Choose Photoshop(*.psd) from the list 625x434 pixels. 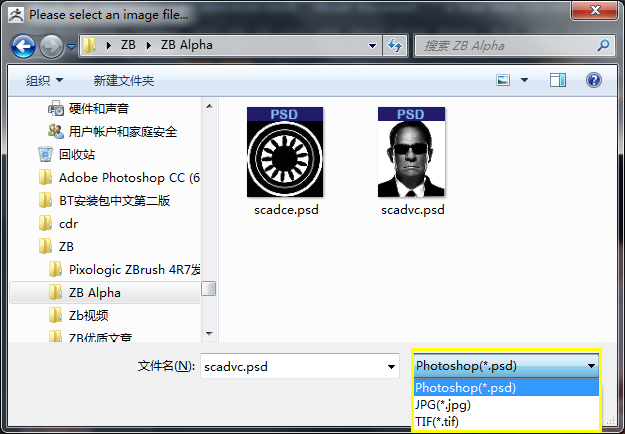click(x=506, y=388)
